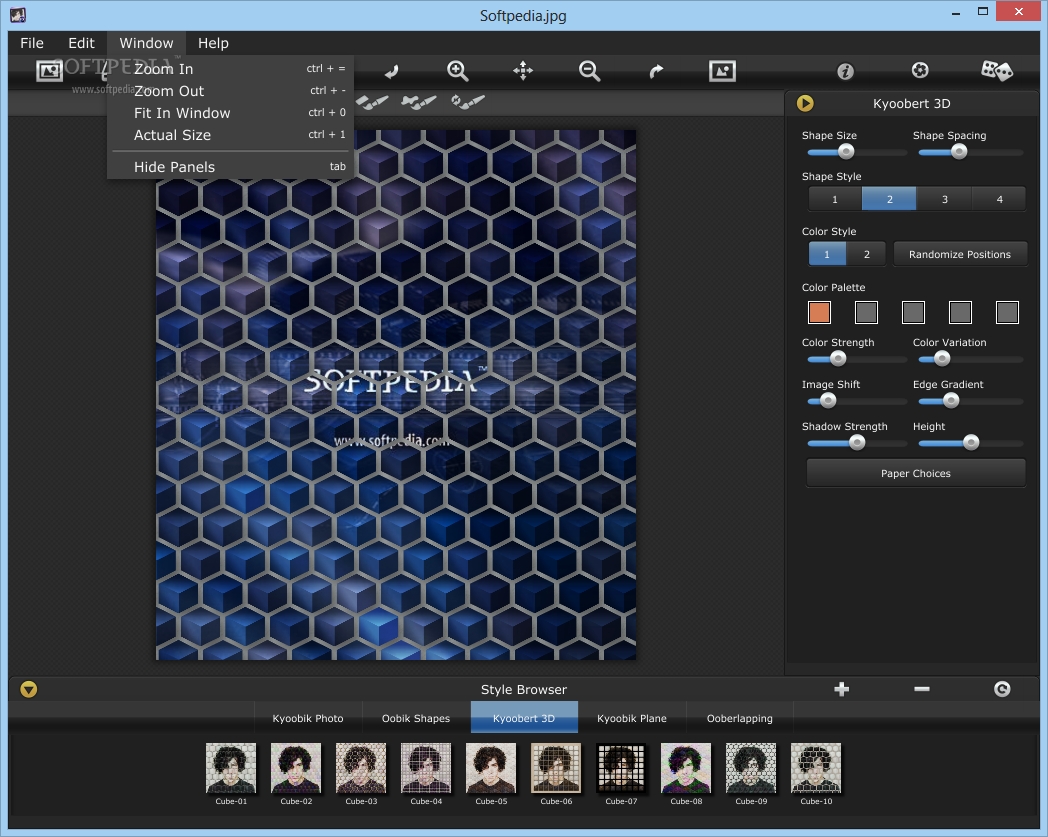Click the zoom in magnifier icon
Image resolution: width=1048 pixels, height=837 pixels.
point(457,71)
